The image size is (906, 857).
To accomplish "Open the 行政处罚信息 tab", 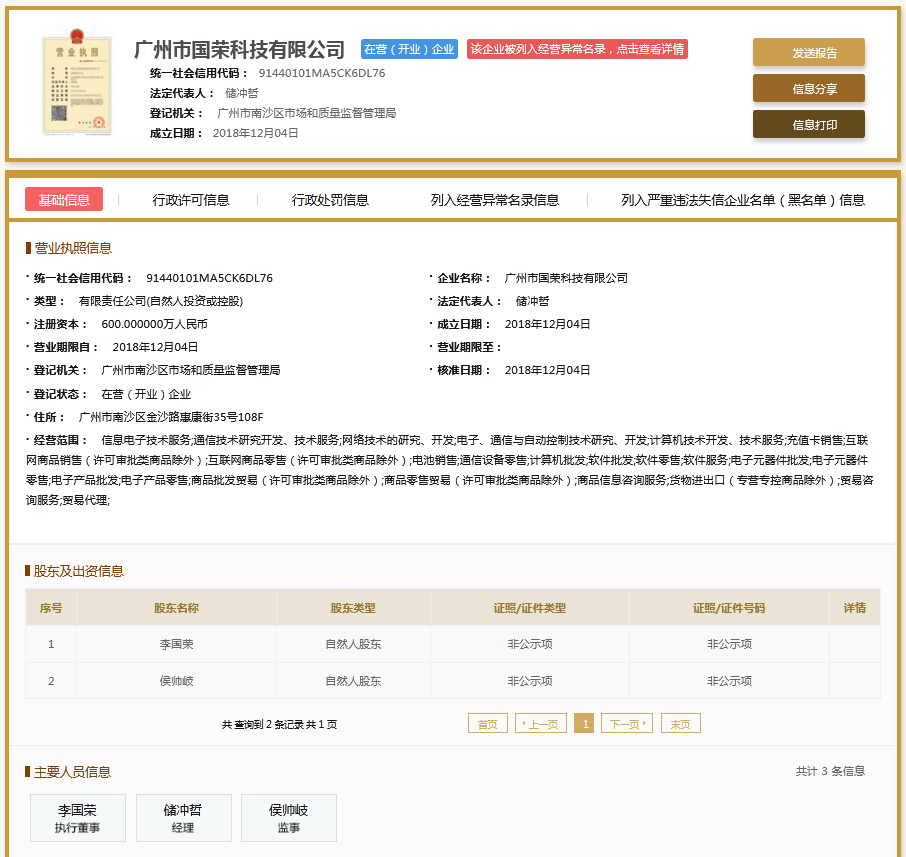I will coord(330,200).
